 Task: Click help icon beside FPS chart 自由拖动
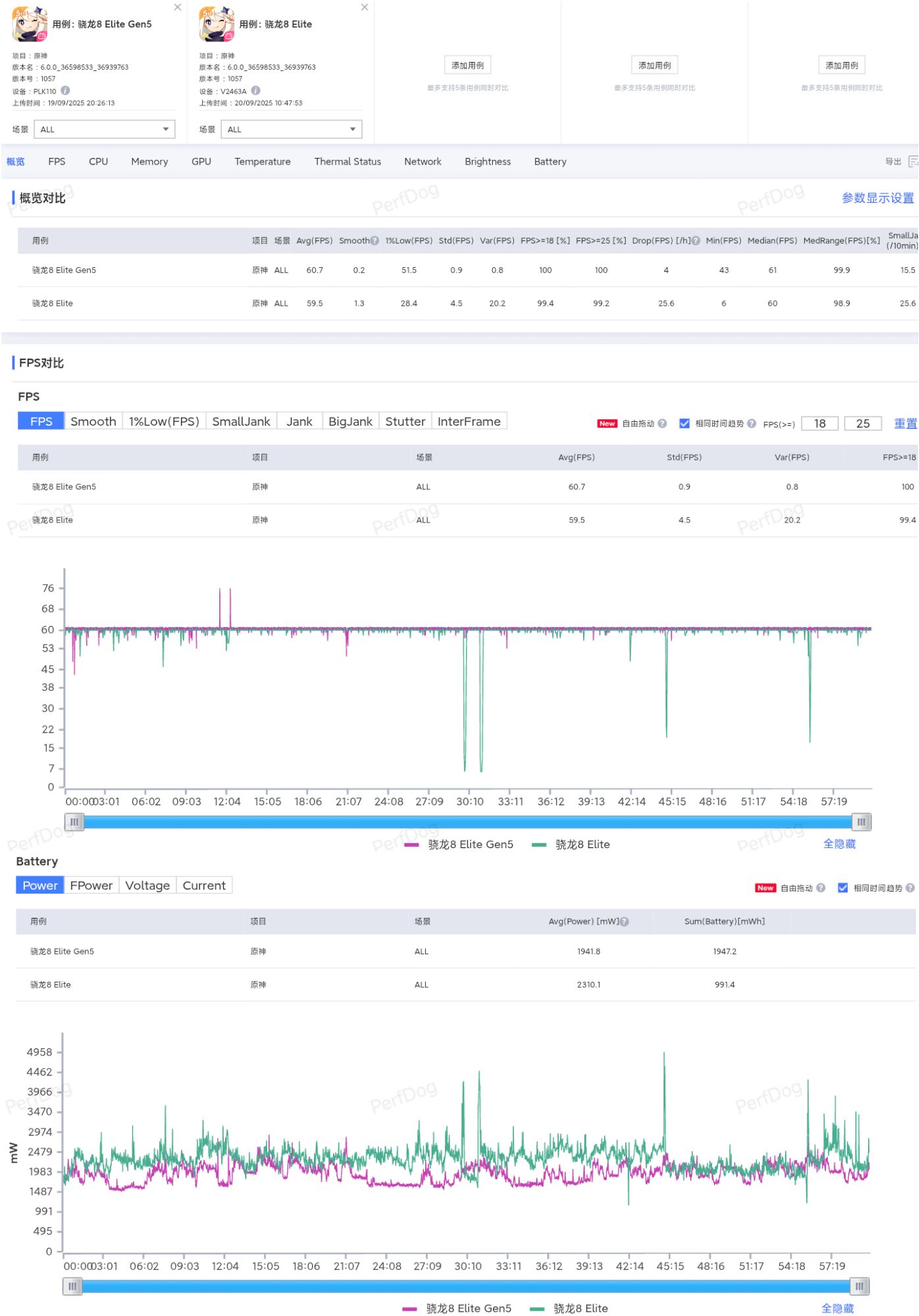[662, 424]
